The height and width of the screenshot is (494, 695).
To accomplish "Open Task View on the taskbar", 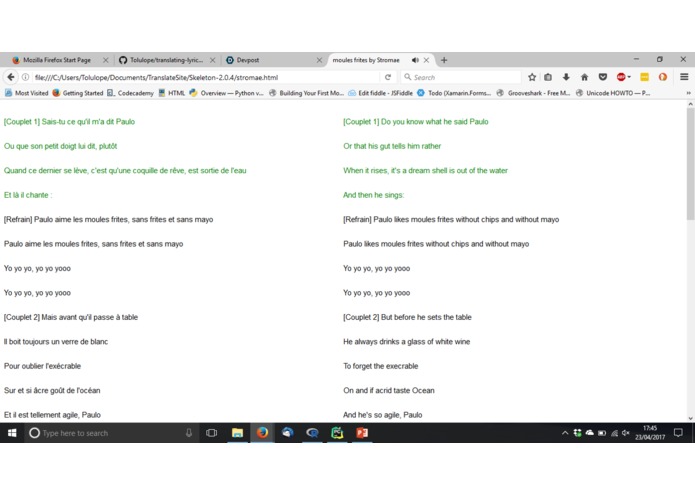I will tap(211, 433).
